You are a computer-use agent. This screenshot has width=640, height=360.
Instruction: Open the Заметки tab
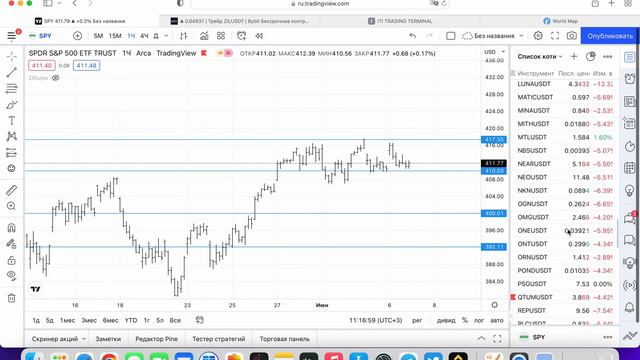pos(108,339)
